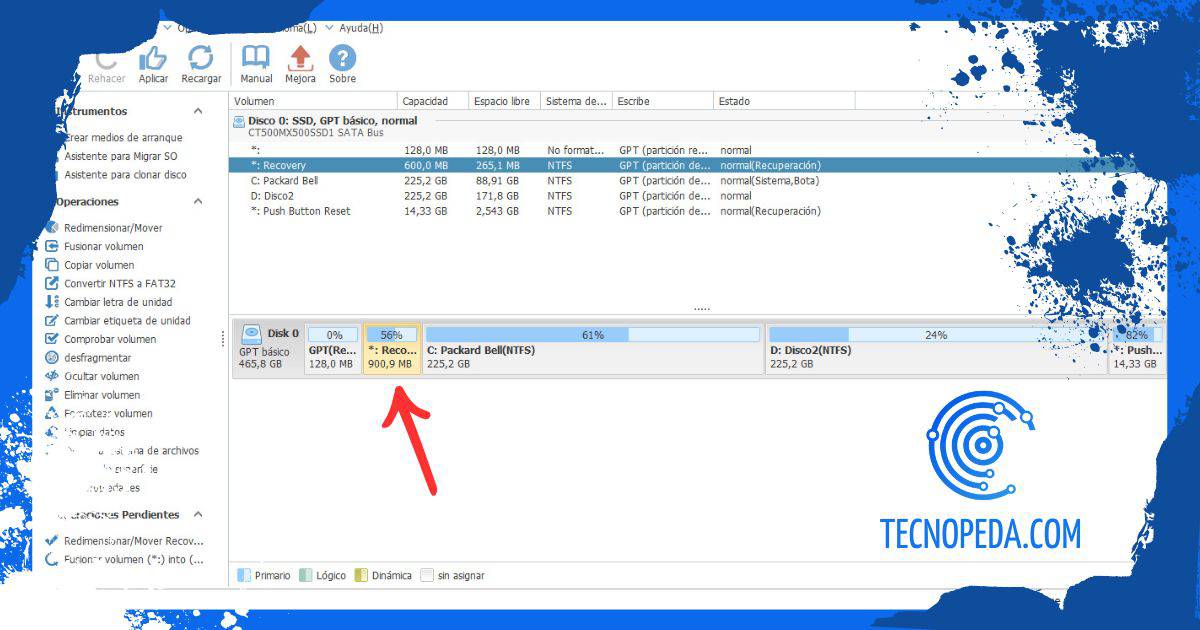Click the Sistema de... column header
The height and width of the screenshot is (630, 1200).
[576, 101]
